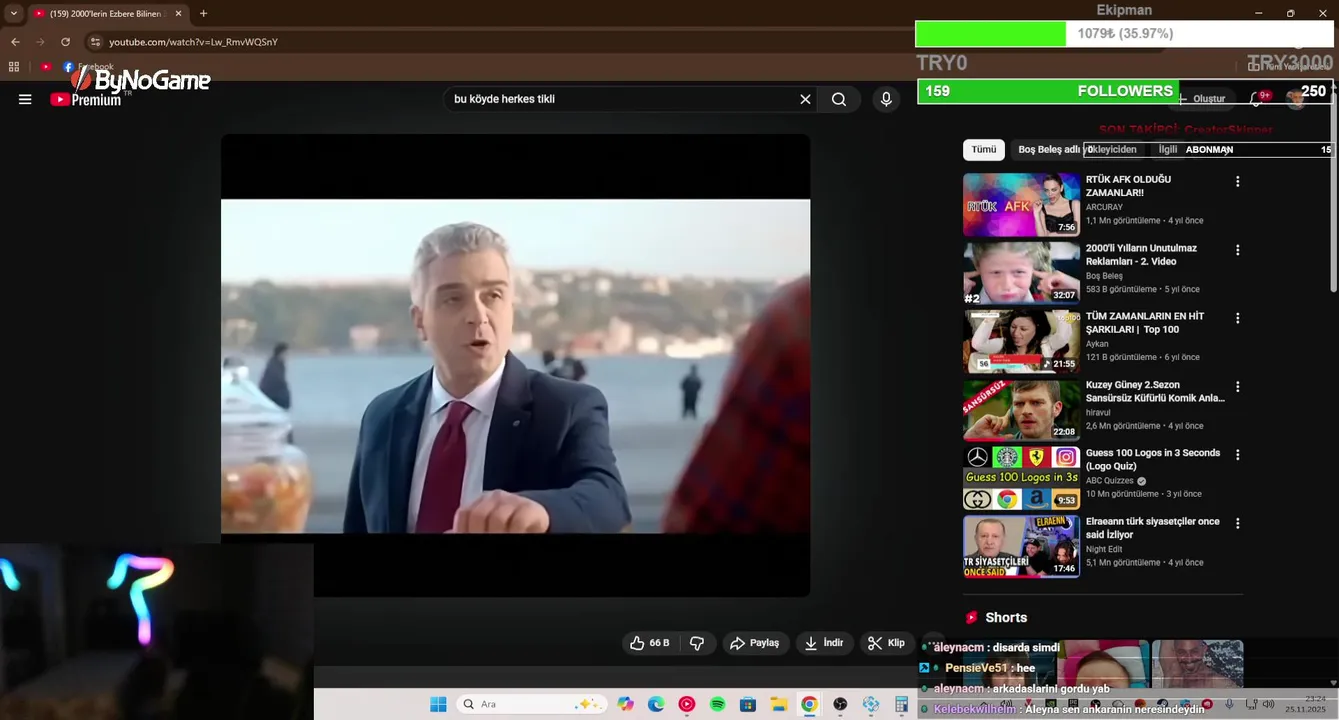The width and height of the screenshot is (1339, 720).
Task: Click the search magnifier button
Action: tap(839, 99)
